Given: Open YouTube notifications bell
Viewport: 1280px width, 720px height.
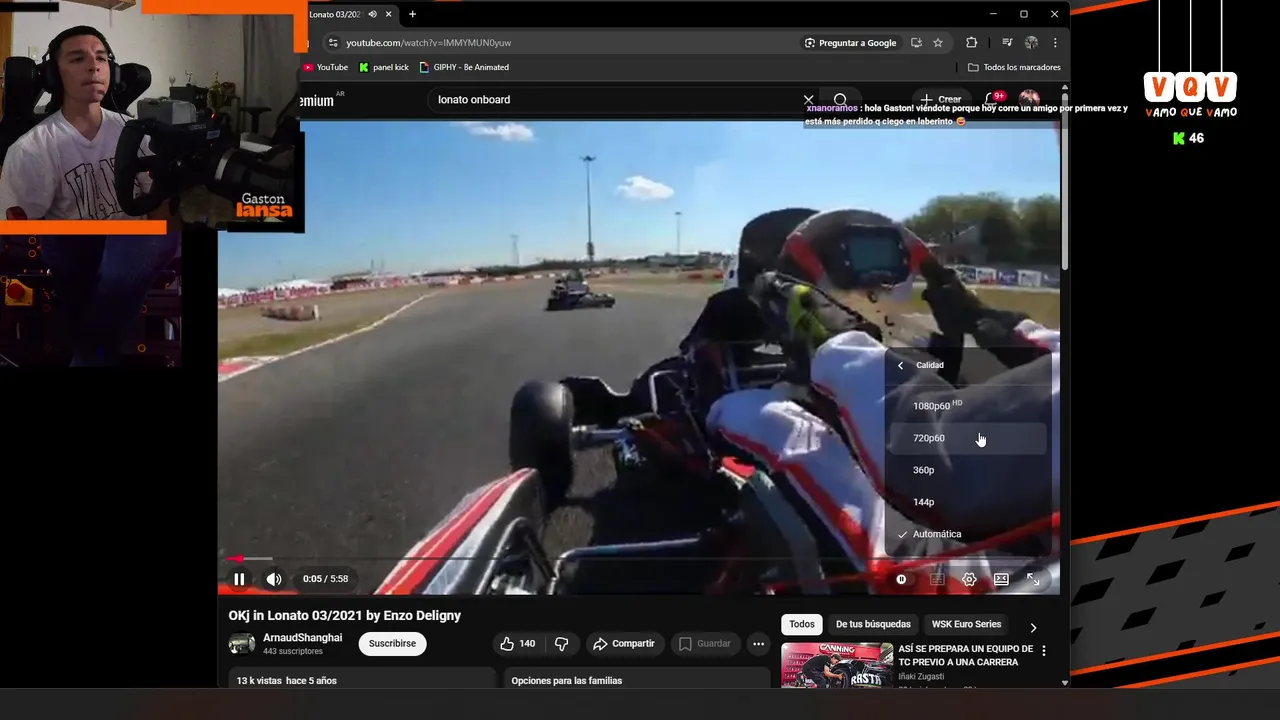Looking at the screenshot, I should point(992,99).
